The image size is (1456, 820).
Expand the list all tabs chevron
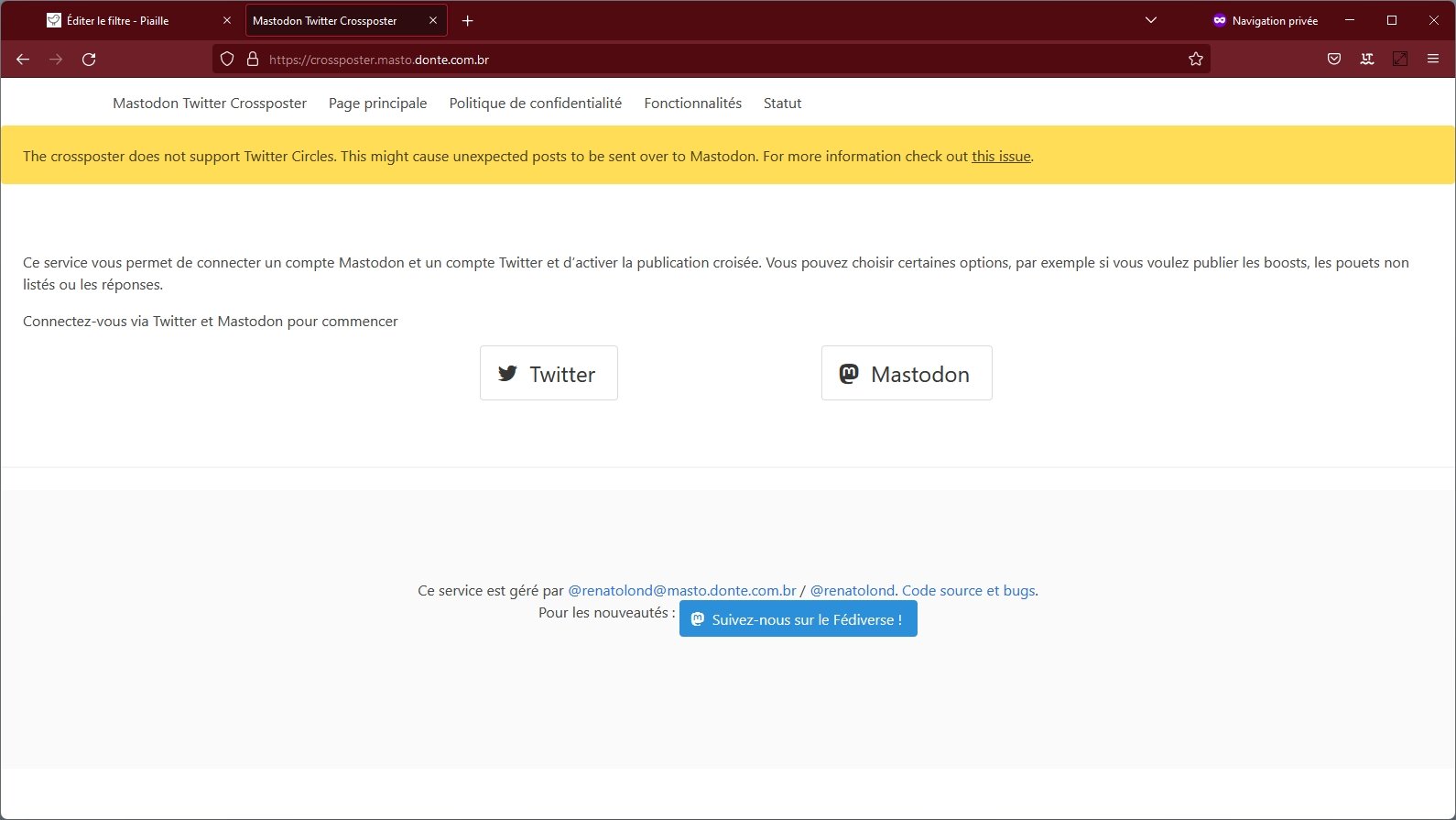1151,20
